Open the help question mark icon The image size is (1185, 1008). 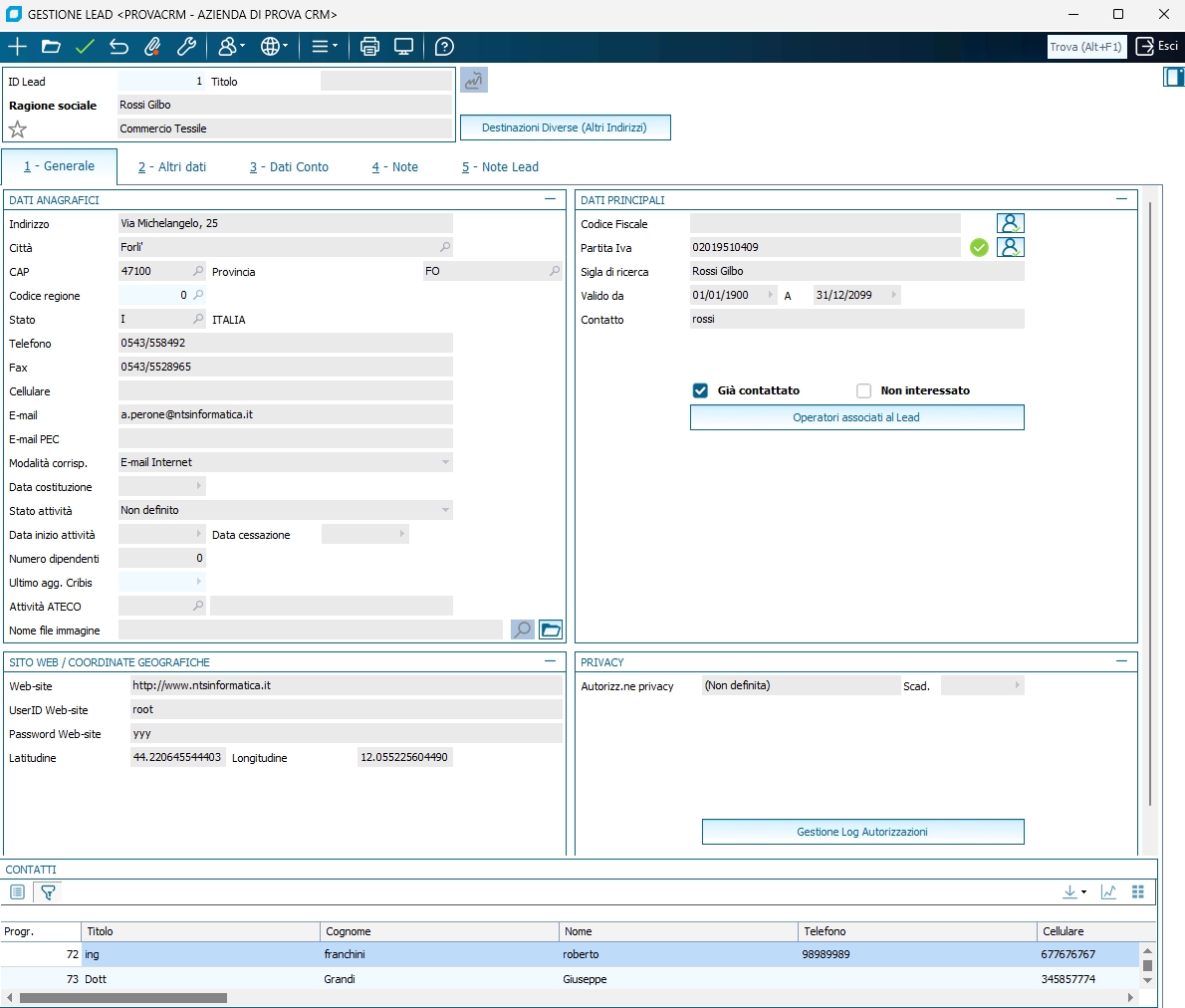click(x=445, y=47)
